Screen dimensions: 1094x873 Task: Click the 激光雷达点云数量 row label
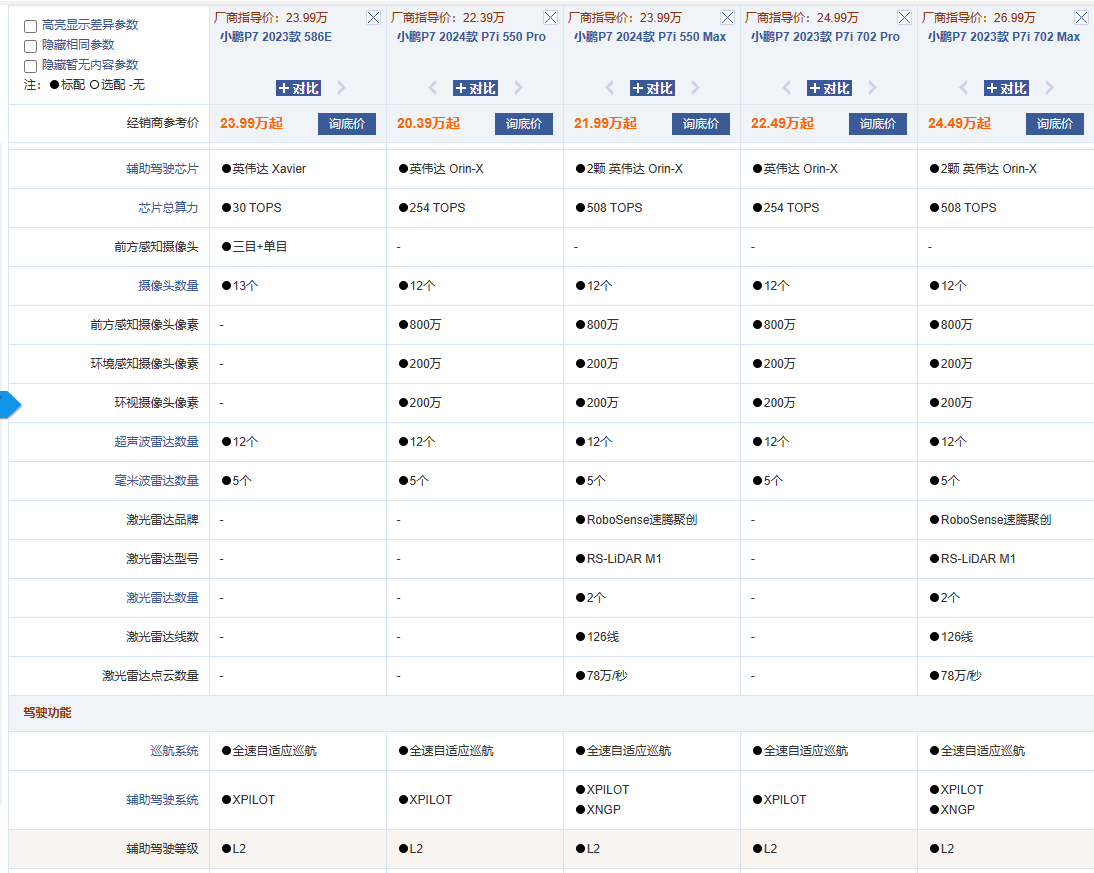[151, 676]
